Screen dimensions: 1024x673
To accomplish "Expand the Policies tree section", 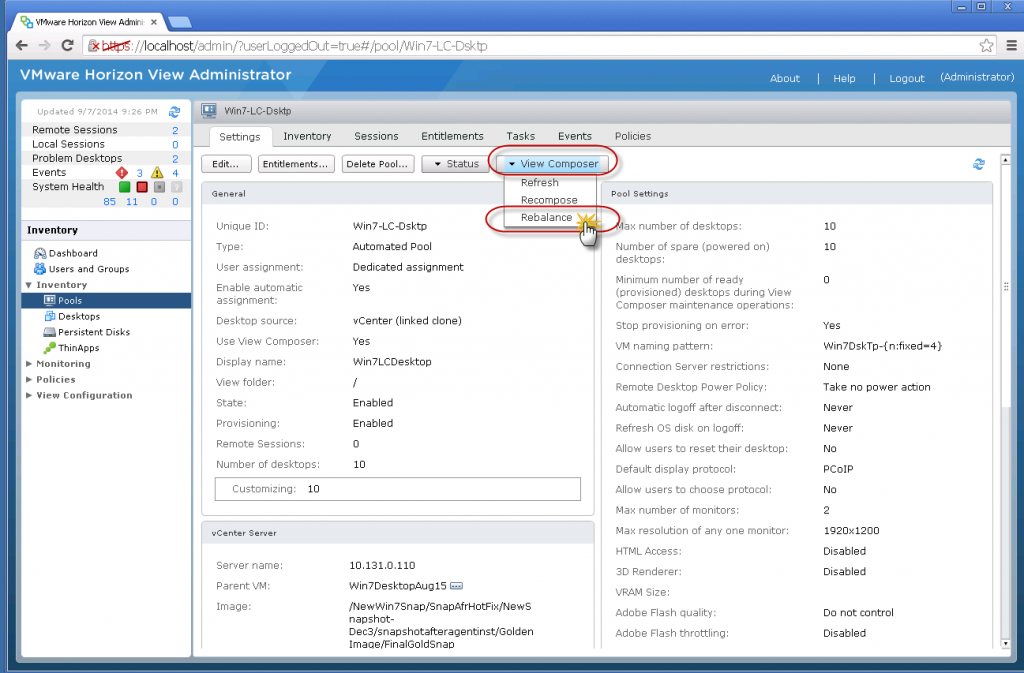I will 29,379.
